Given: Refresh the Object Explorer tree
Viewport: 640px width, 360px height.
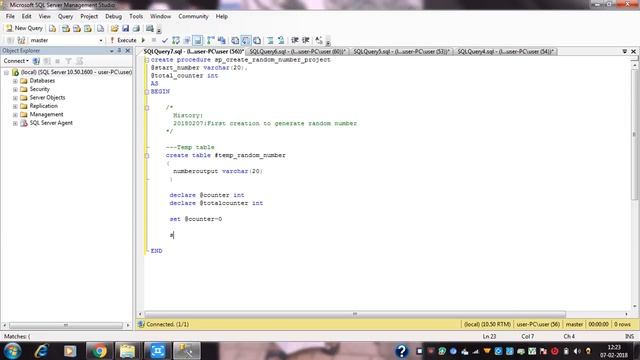Looking at the screenshot, I should [x=80, y=61].
